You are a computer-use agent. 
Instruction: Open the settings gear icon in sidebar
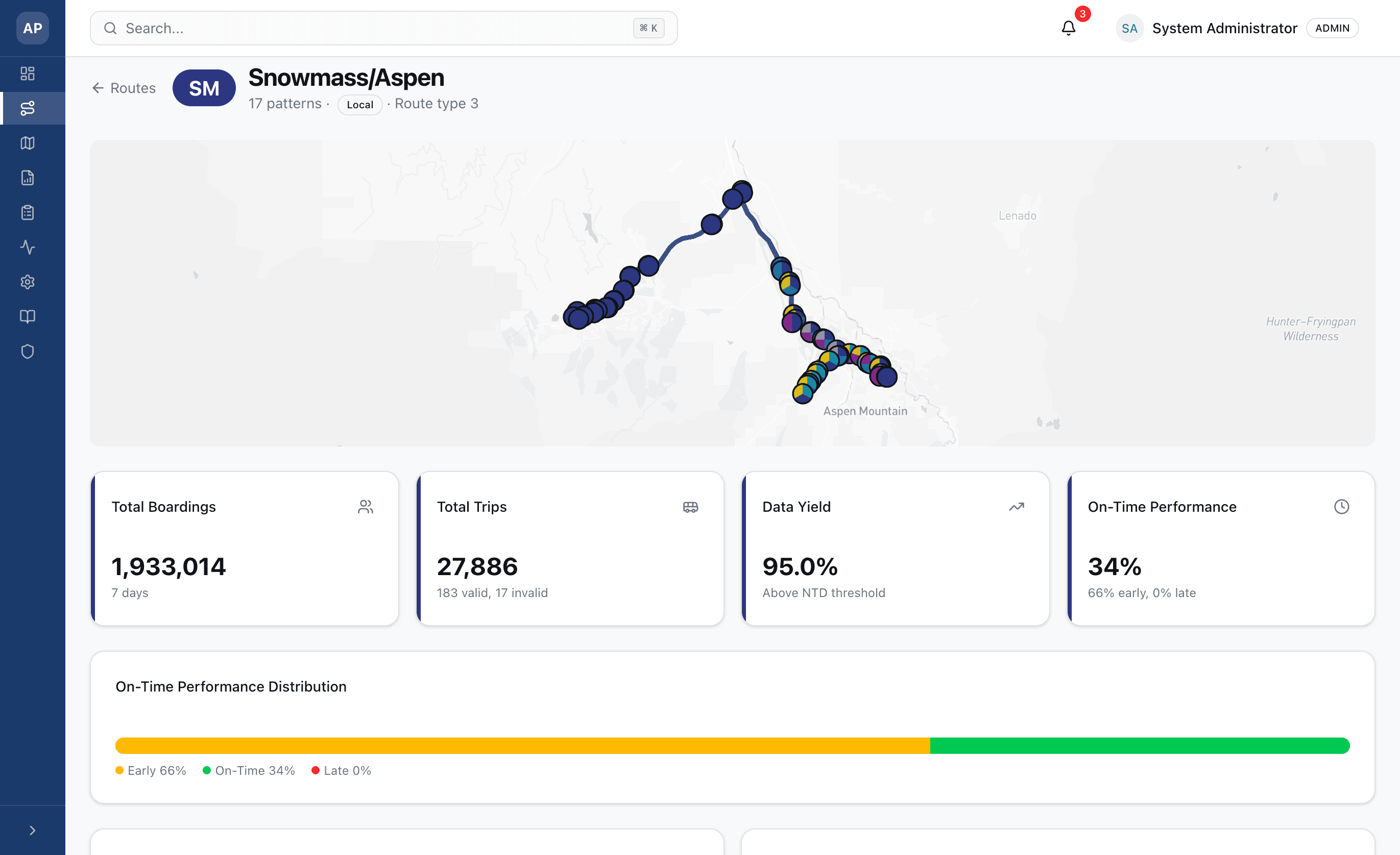(x=27, y=282)
